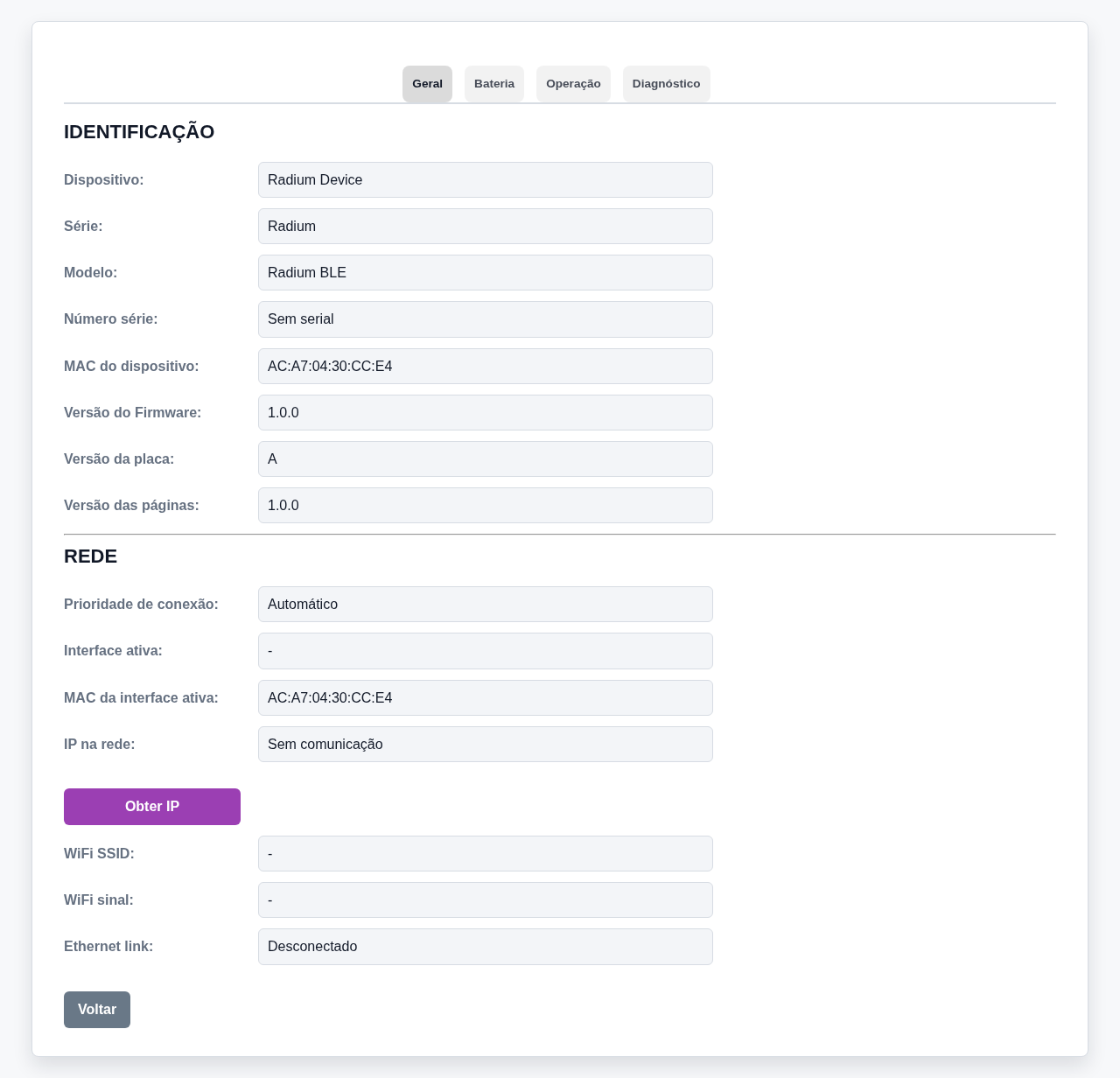The image size is (1120, 1078).
Task: Select the Número série field 'Sem serial'
Action: 486,319
